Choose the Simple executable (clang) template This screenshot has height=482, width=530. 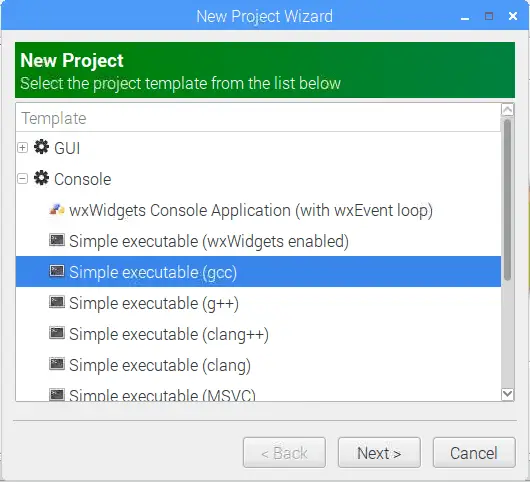[160, 365]
